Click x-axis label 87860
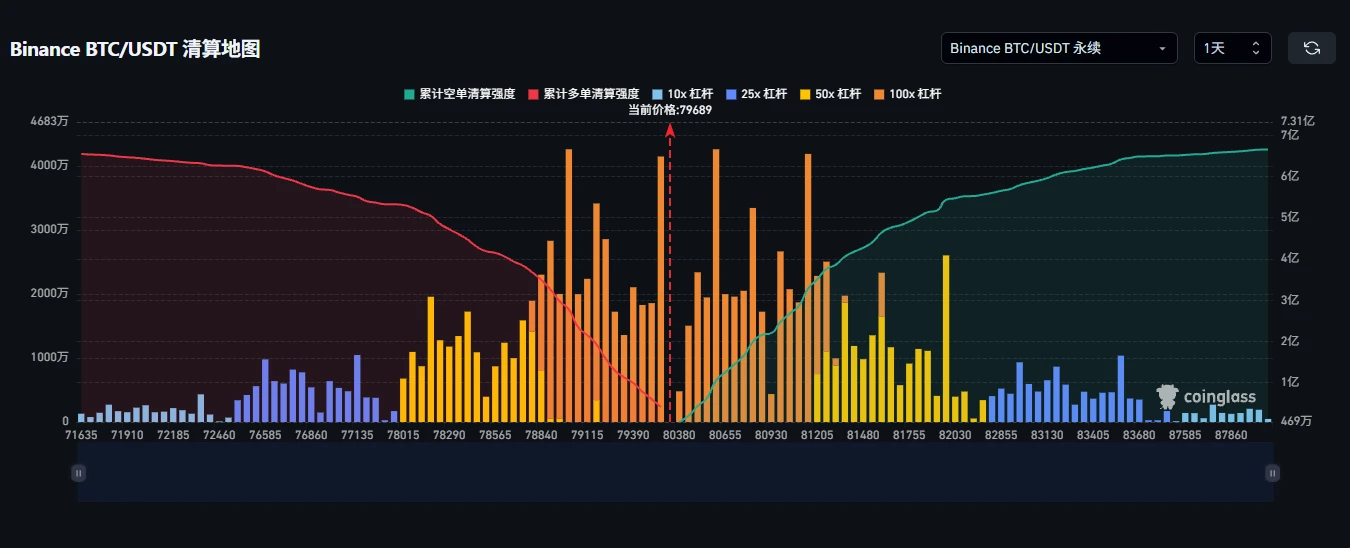This screenshot has height=548, width=1350. point(1229,436)
